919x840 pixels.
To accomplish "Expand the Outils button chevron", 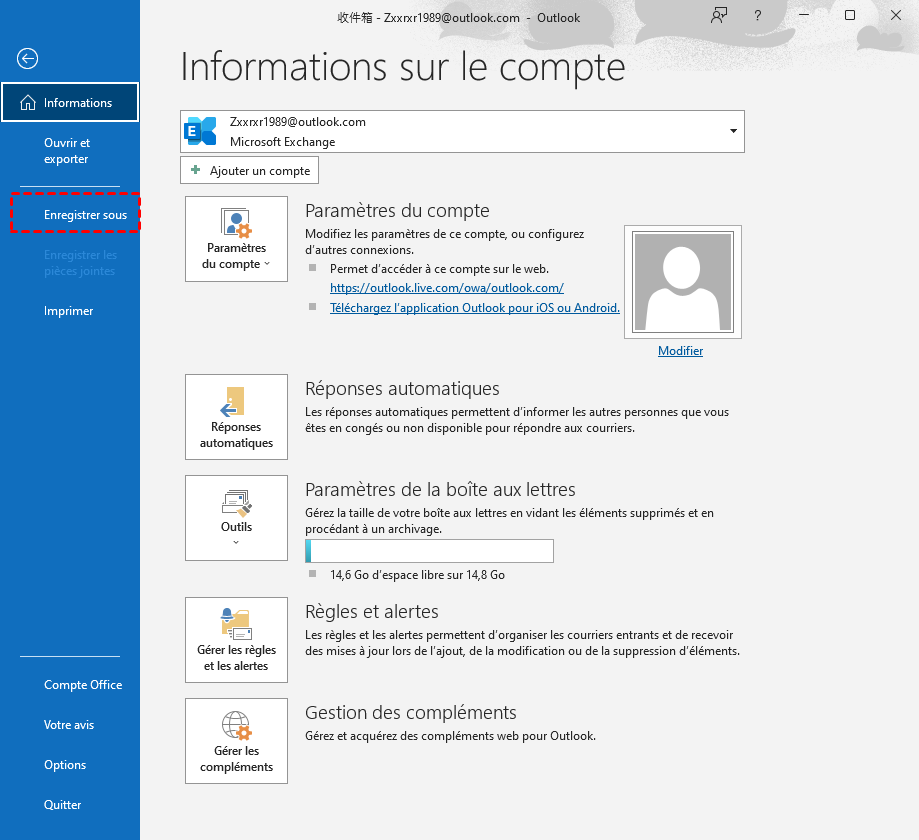I will [x=236, y=542].
